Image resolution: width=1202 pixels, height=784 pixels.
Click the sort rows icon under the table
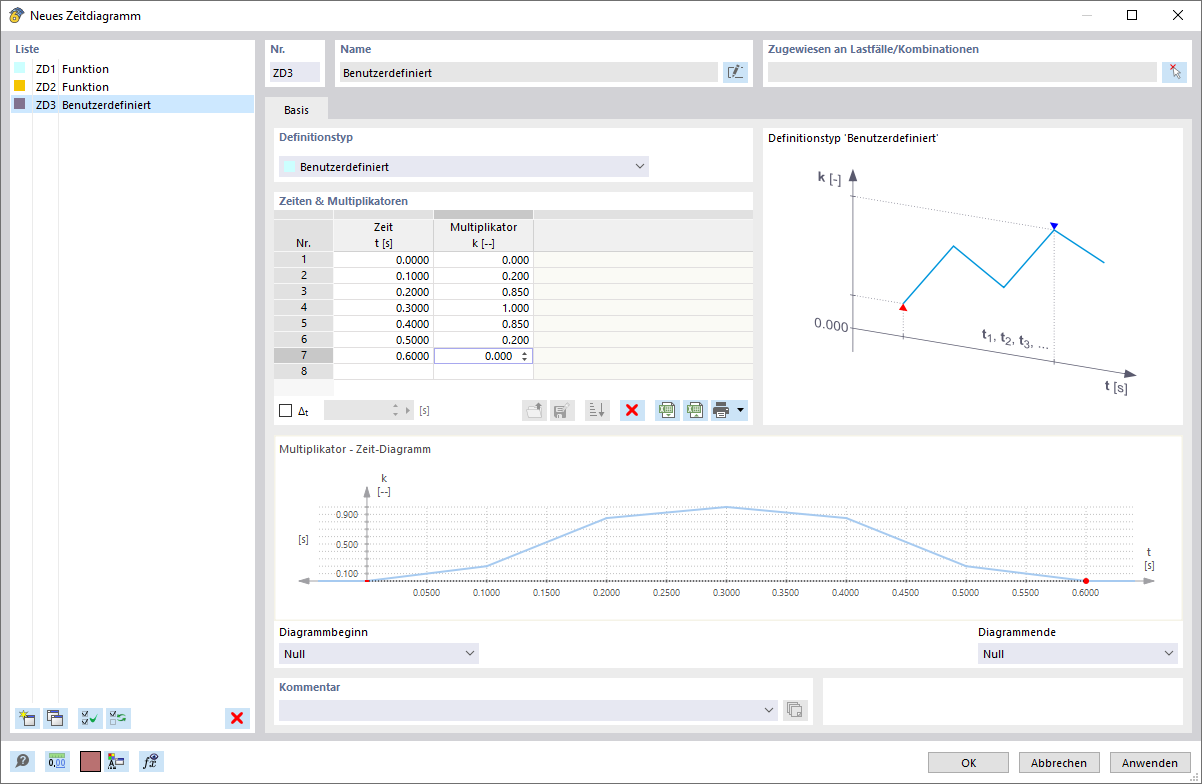(x=597, y=410)
